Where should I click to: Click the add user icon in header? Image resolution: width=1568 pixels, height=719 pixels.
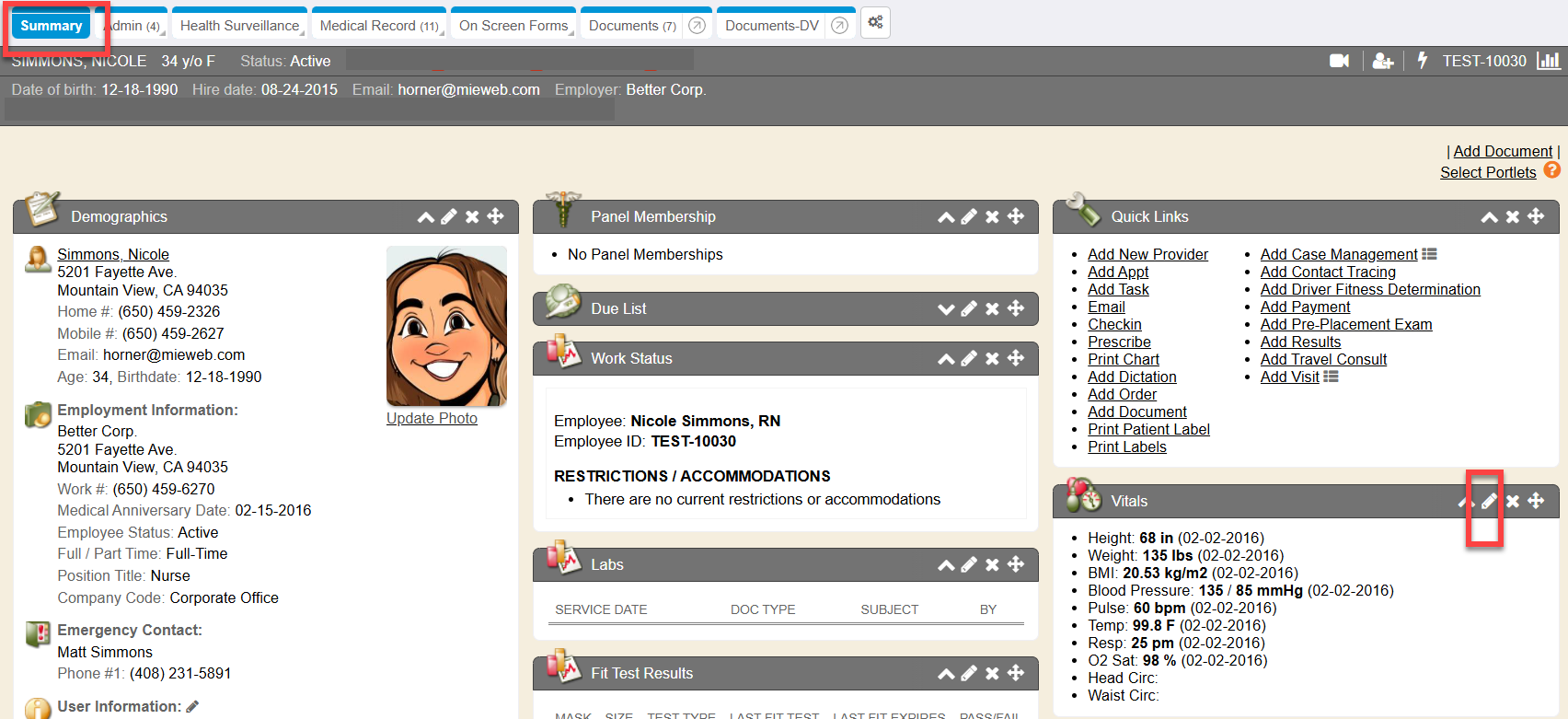tap(1382, 61)
